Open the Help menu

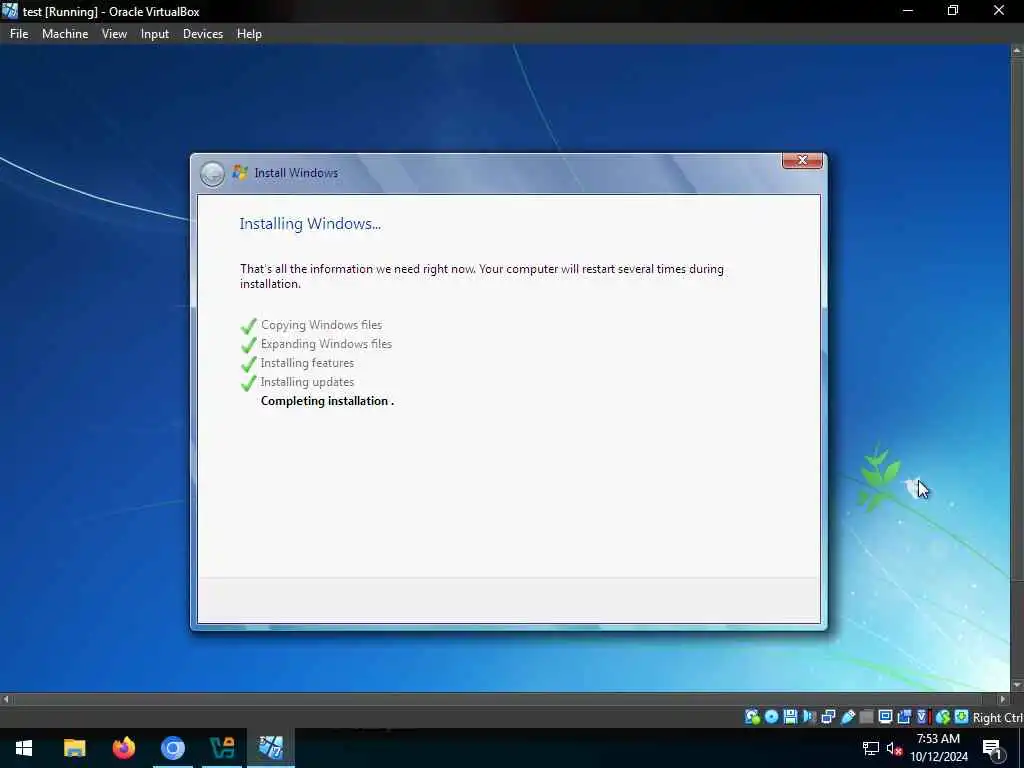tap(249, 34)
